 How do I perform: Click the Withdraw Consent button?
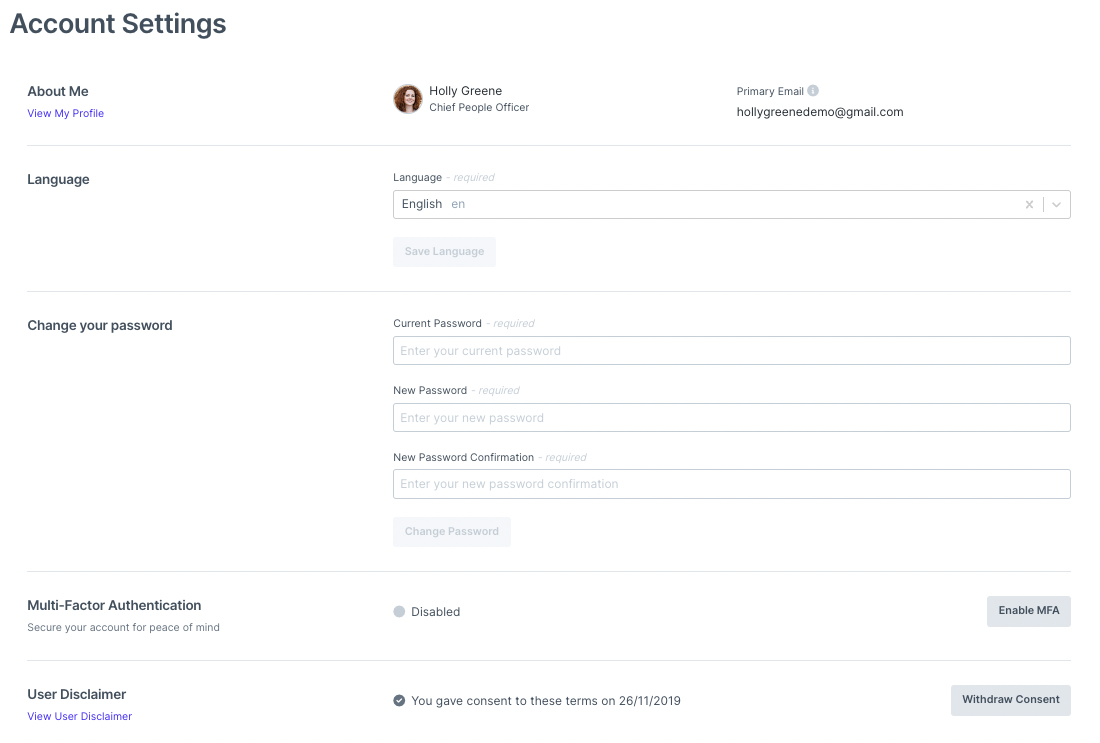pos(1010,700)
